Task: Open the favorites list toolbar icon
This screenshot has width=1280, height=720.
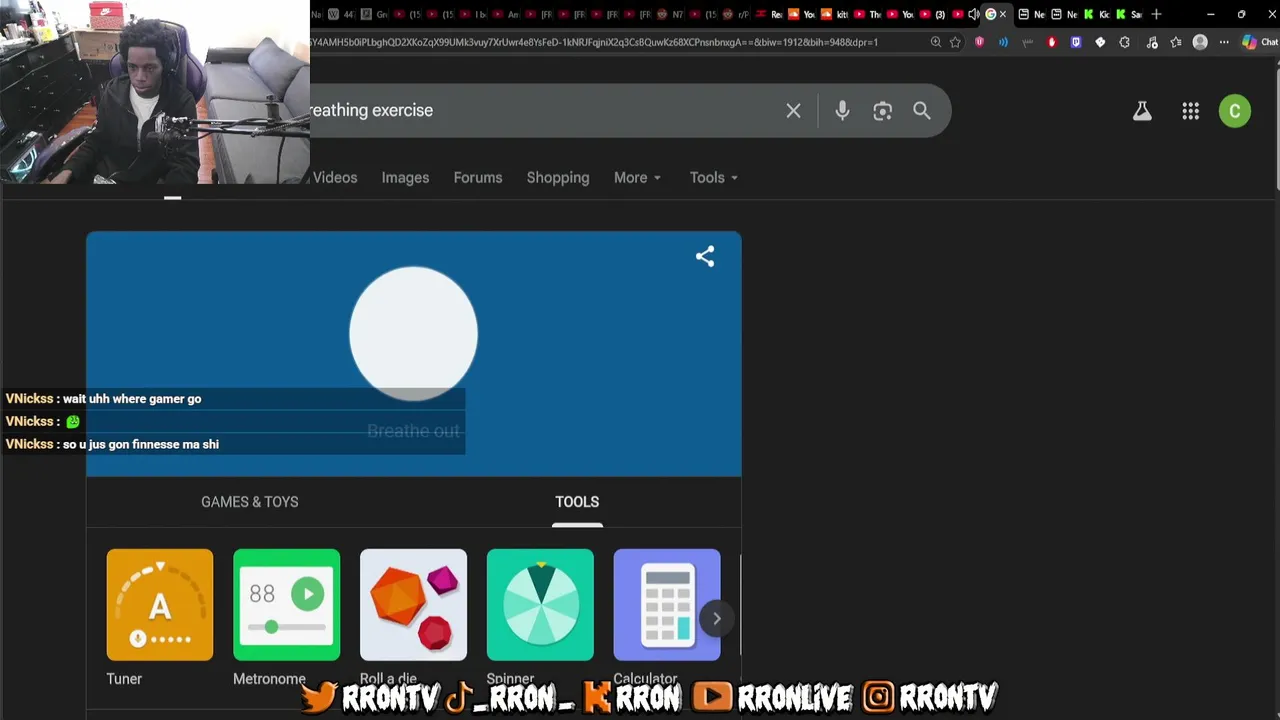Action: pyautogui.click(x=1176, y=42)
